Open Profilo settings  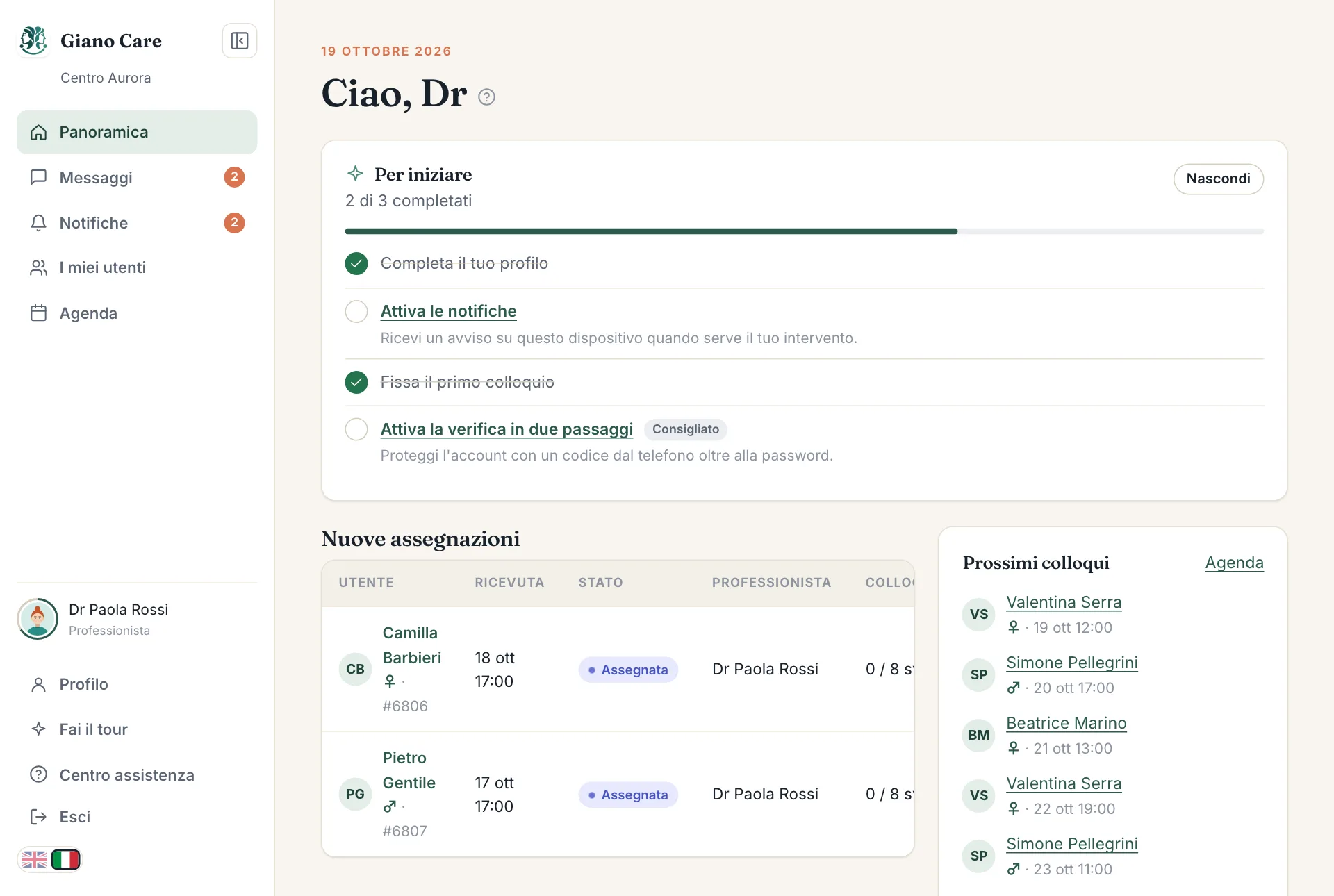pyautogui.click(x=137, y=684)
